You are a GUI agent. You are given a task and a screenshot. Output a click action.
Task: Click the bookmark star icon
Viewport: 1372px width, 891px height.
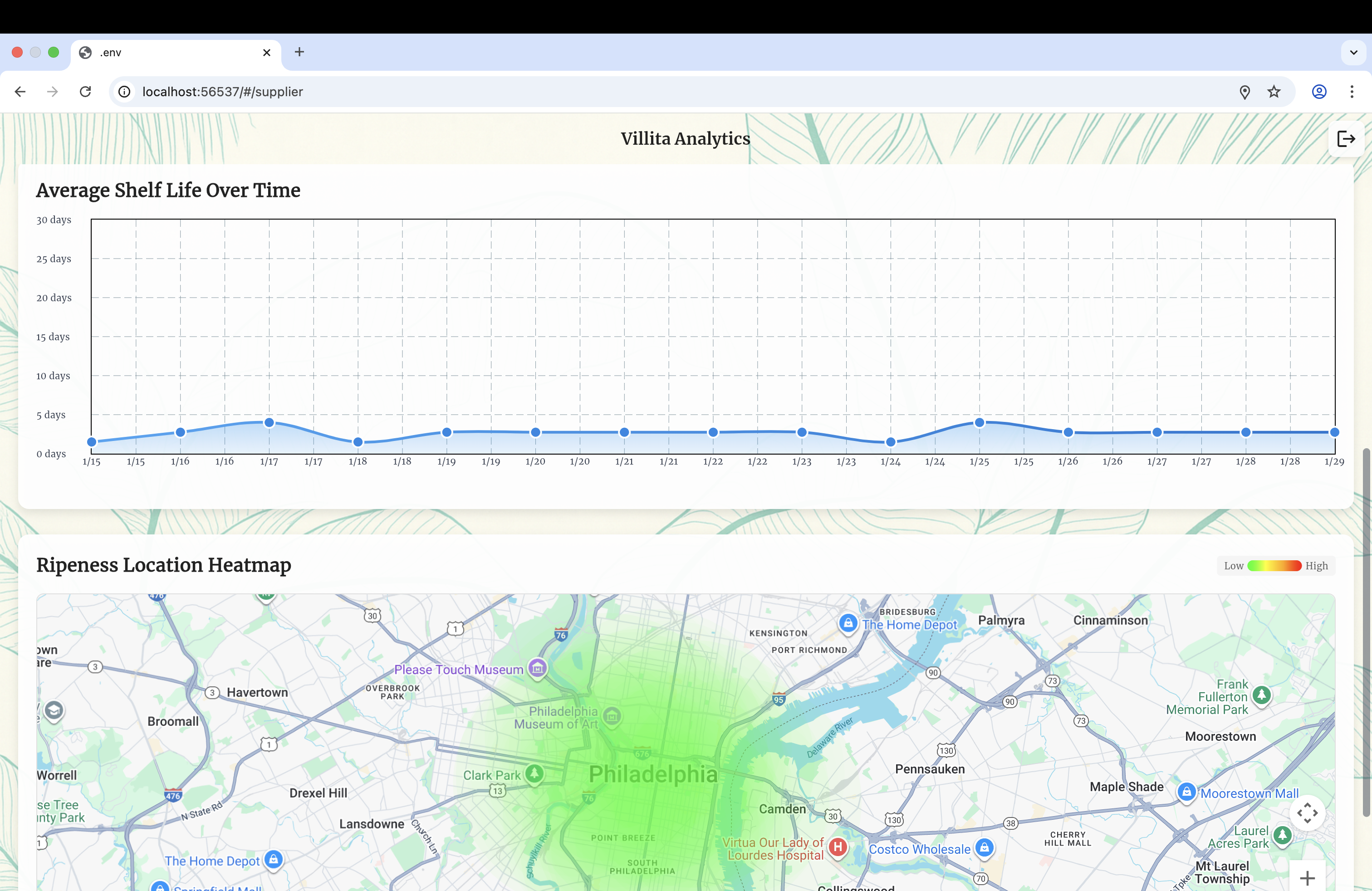tap(1274, 92)
